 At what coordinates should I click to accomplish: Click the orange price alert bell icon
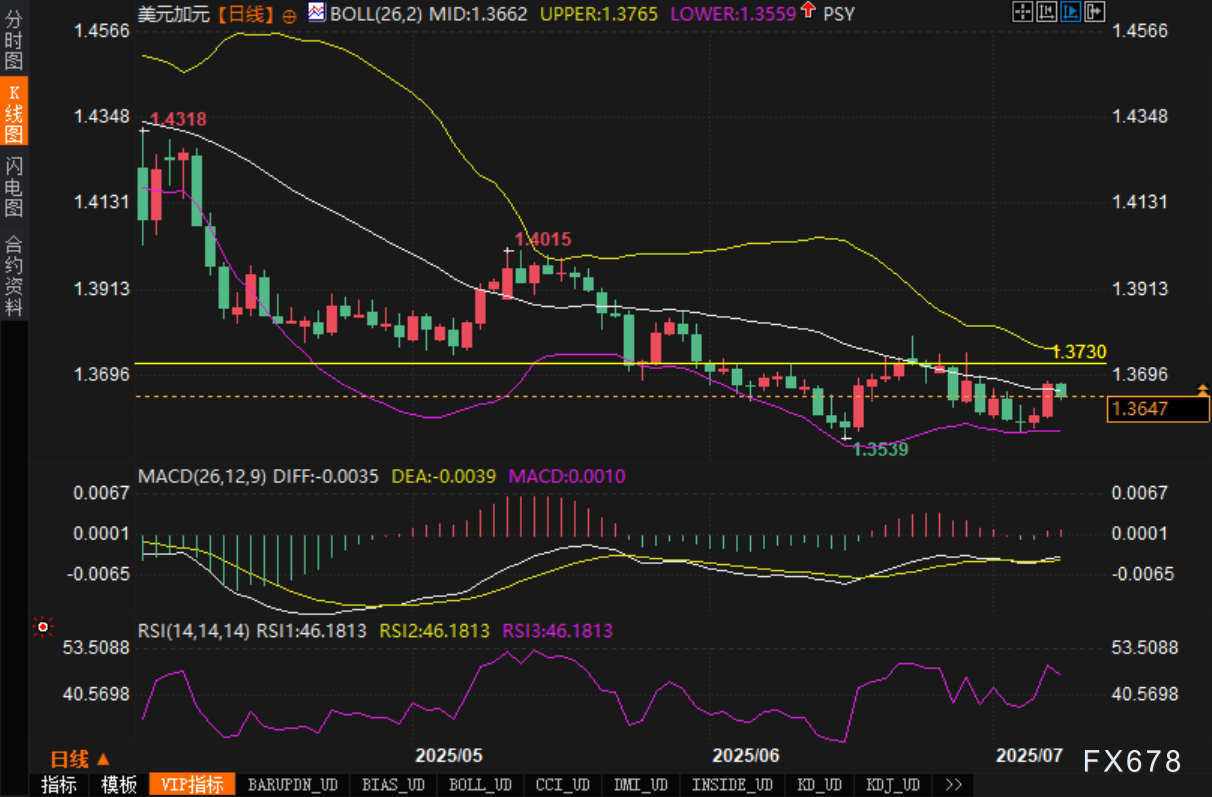(1203, 389)
